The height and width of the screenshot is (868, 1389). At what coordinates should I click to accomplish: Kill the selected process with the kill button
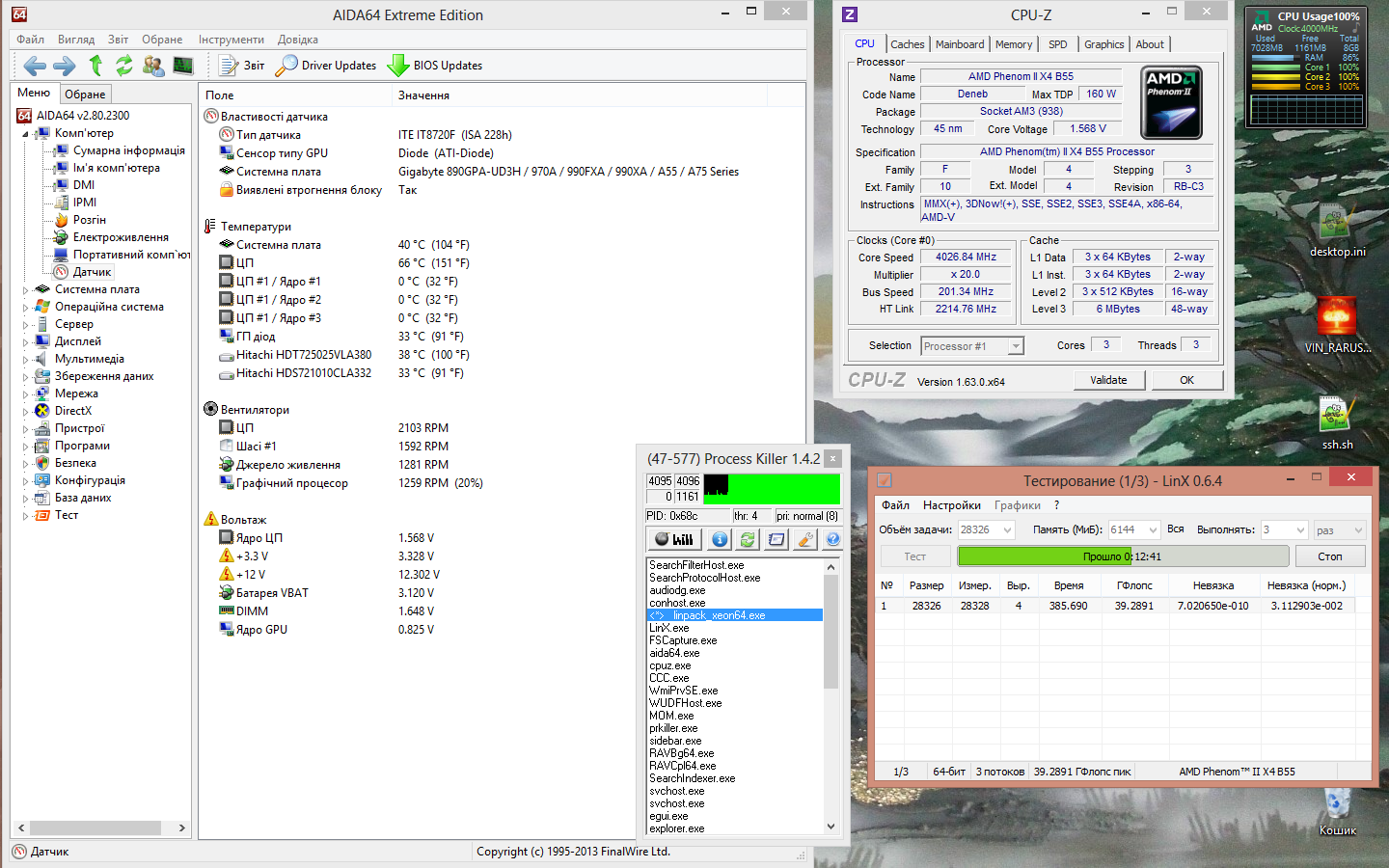(x=674, y=539)
